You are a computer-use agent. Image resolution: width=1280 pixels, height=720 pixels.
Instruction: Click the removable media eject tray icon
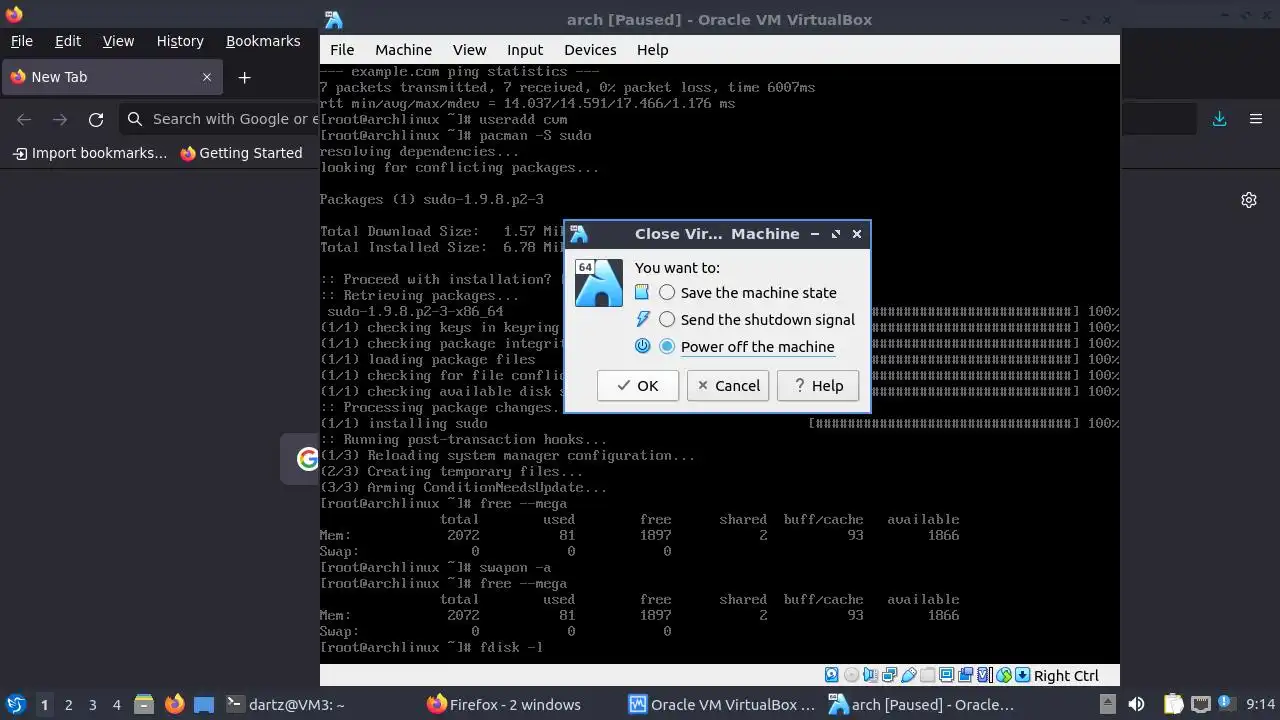pos(1108,705)
